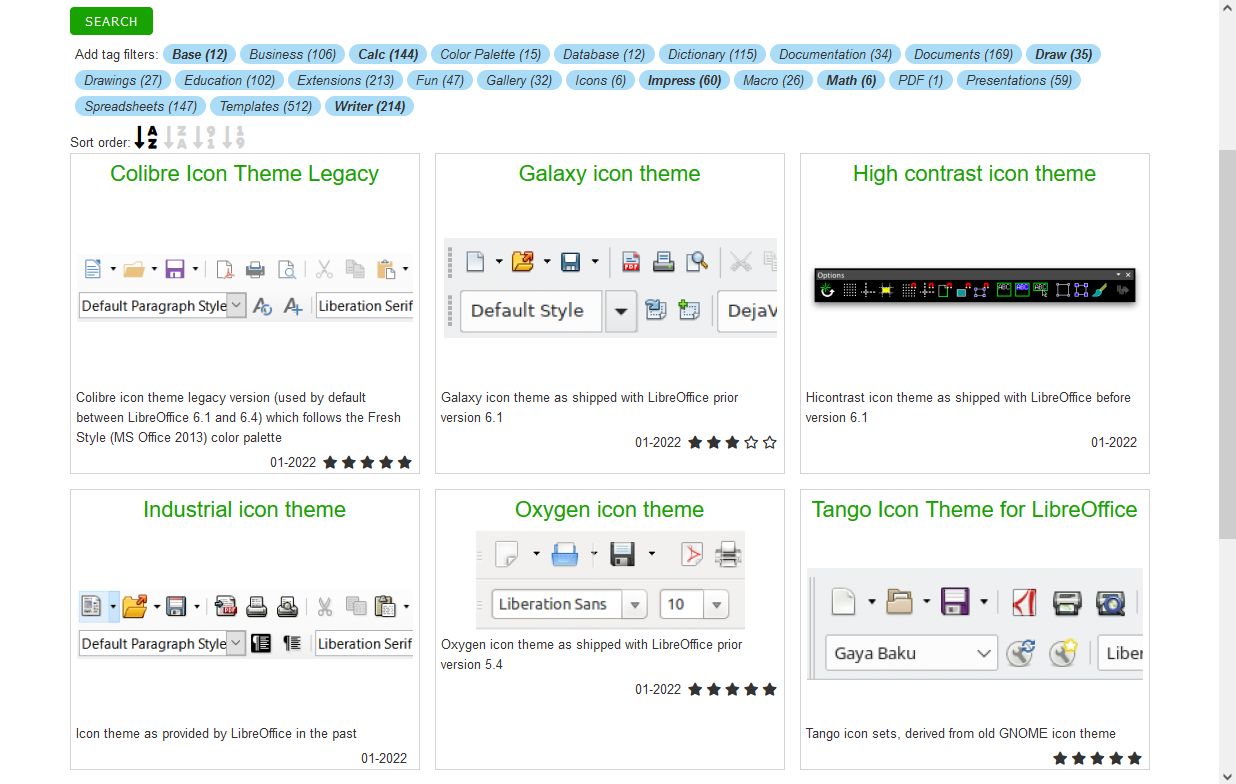1236x784 pixels.
Task: Click the High contrast icon theme screenshot
Action: pyautogui.click(x=974, y=285)
